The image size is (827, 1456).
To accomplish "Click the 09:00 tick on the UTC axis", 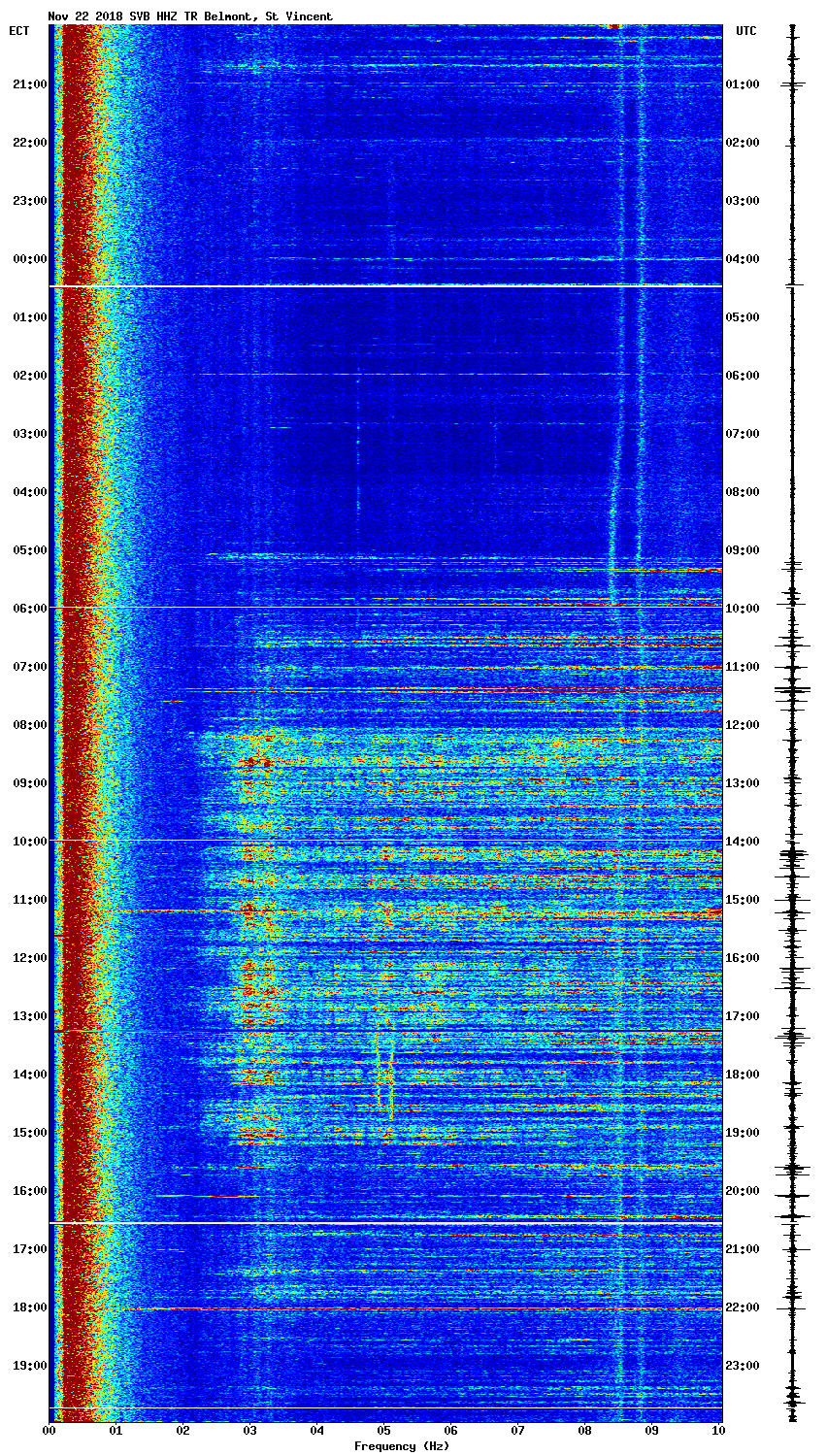I will click(x=743, y=550).
